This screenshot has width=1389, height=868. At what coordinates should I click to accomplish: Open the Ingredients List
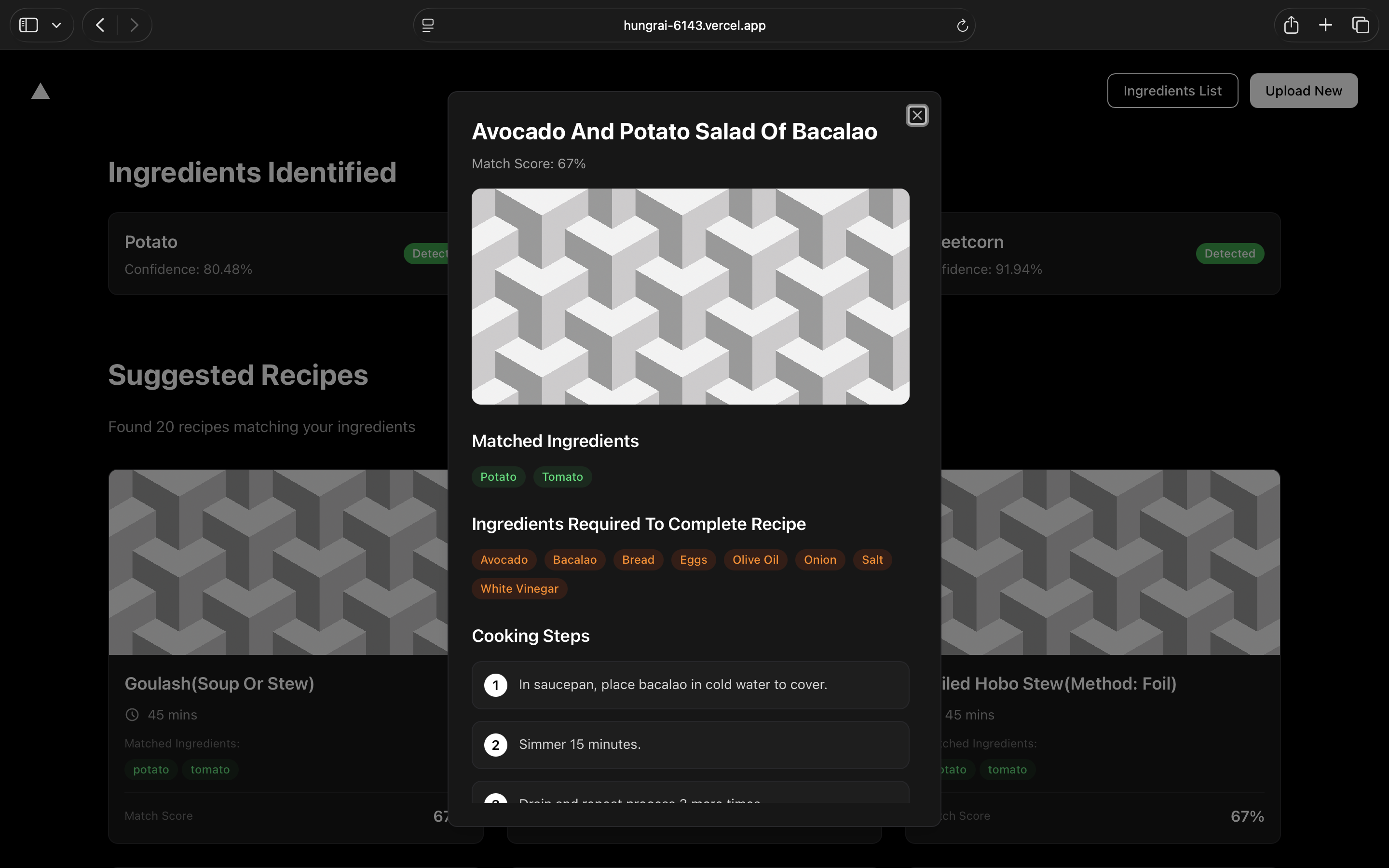(x=1172, y=91)
